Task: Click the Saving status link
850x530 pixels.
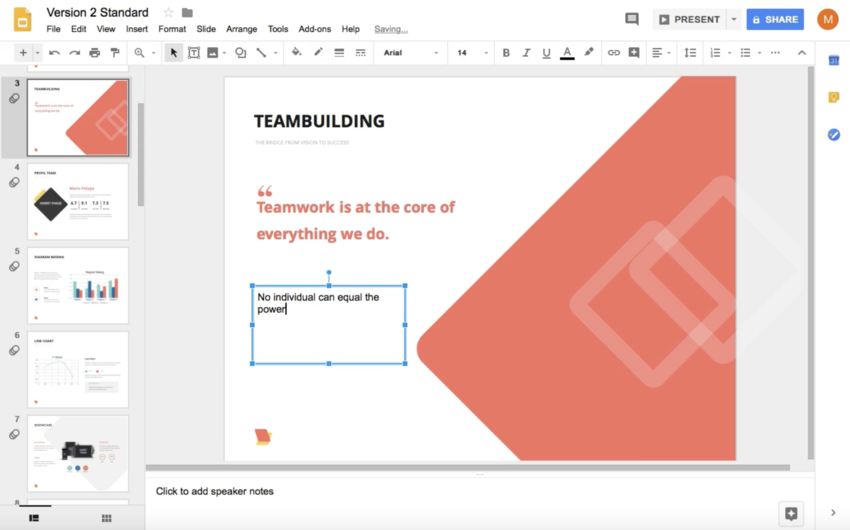Action: tap(391, 29)
